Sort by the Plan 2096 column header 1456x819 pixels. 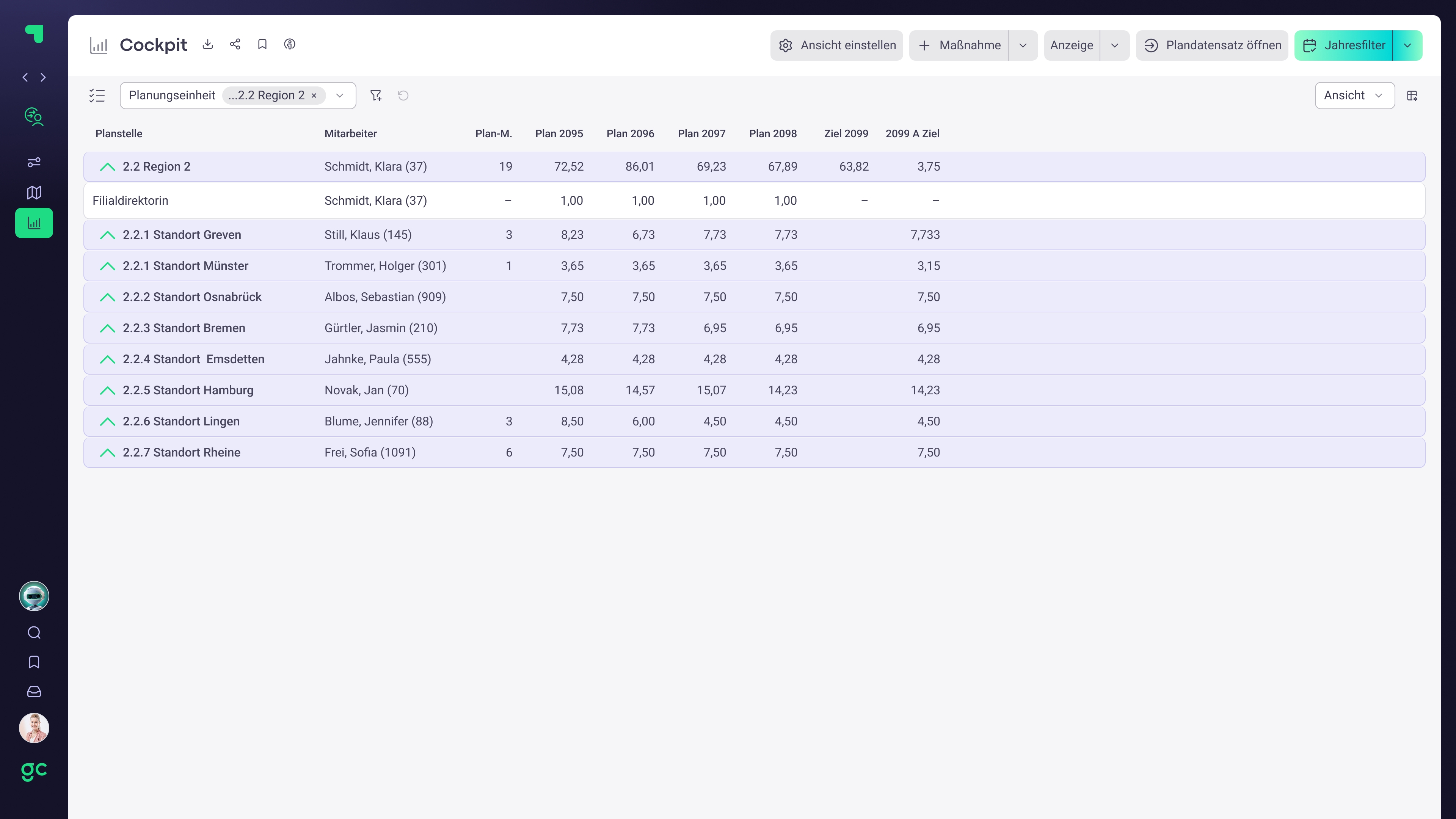(x=630, y=134)
